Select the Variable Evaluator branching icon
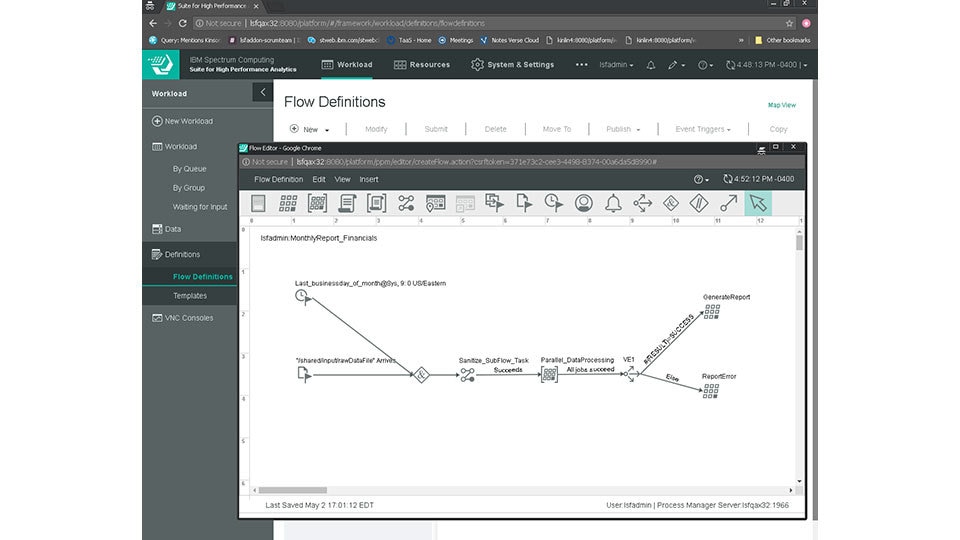The width and height of the screenshot is (960, 540). click(642, 203)
